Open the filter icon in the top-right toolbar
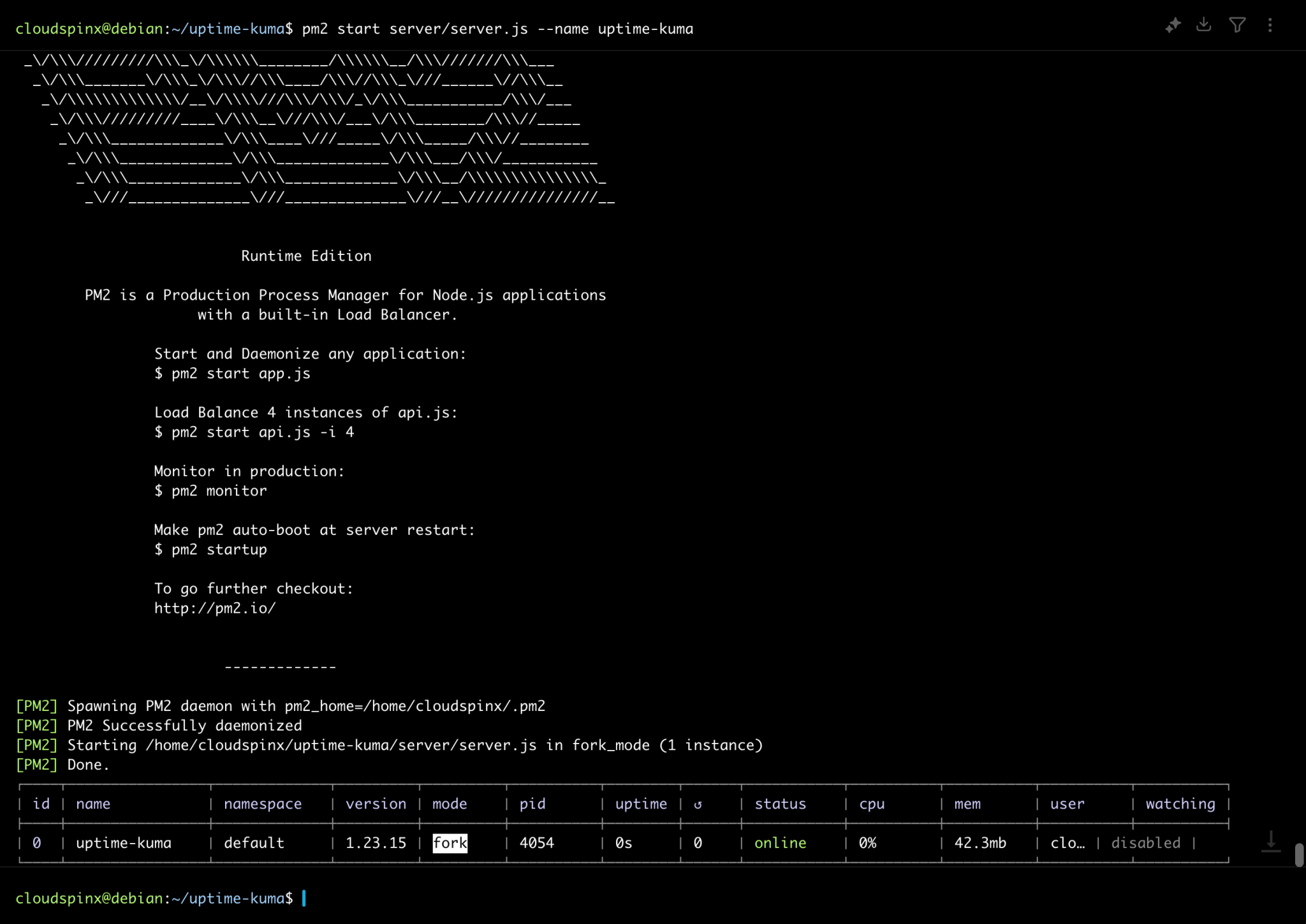1306x924 pixels. pyautogui.click(x=1238, y=24)
